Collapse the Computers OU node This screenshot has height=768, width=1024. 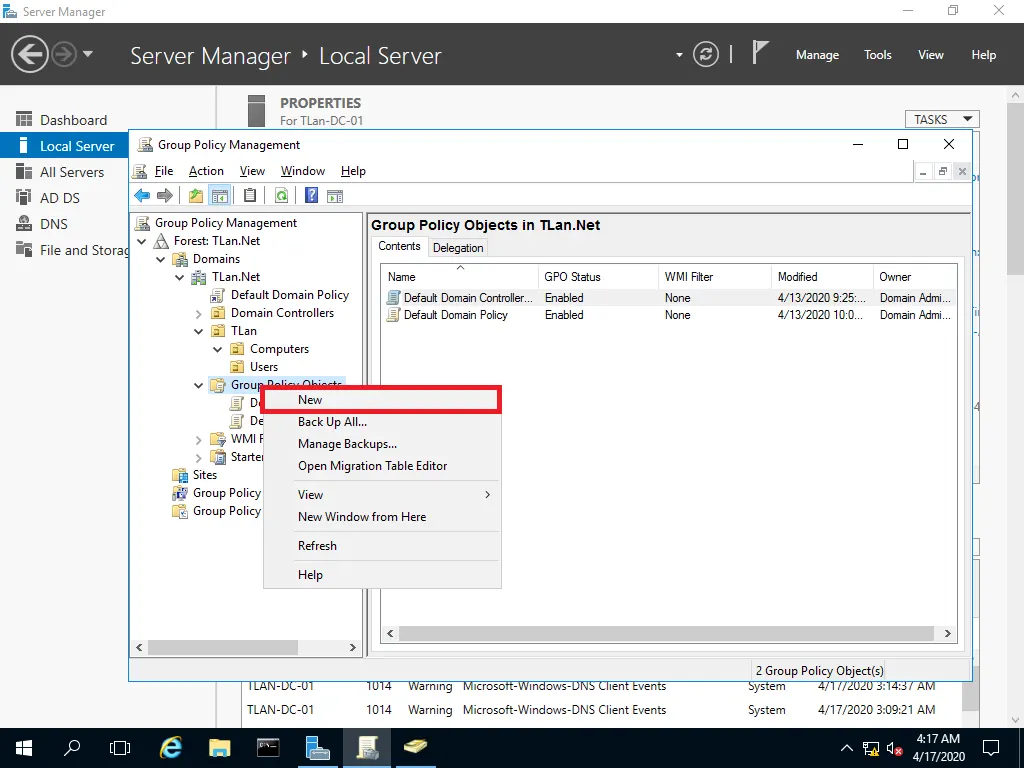(x=217, y=349)
